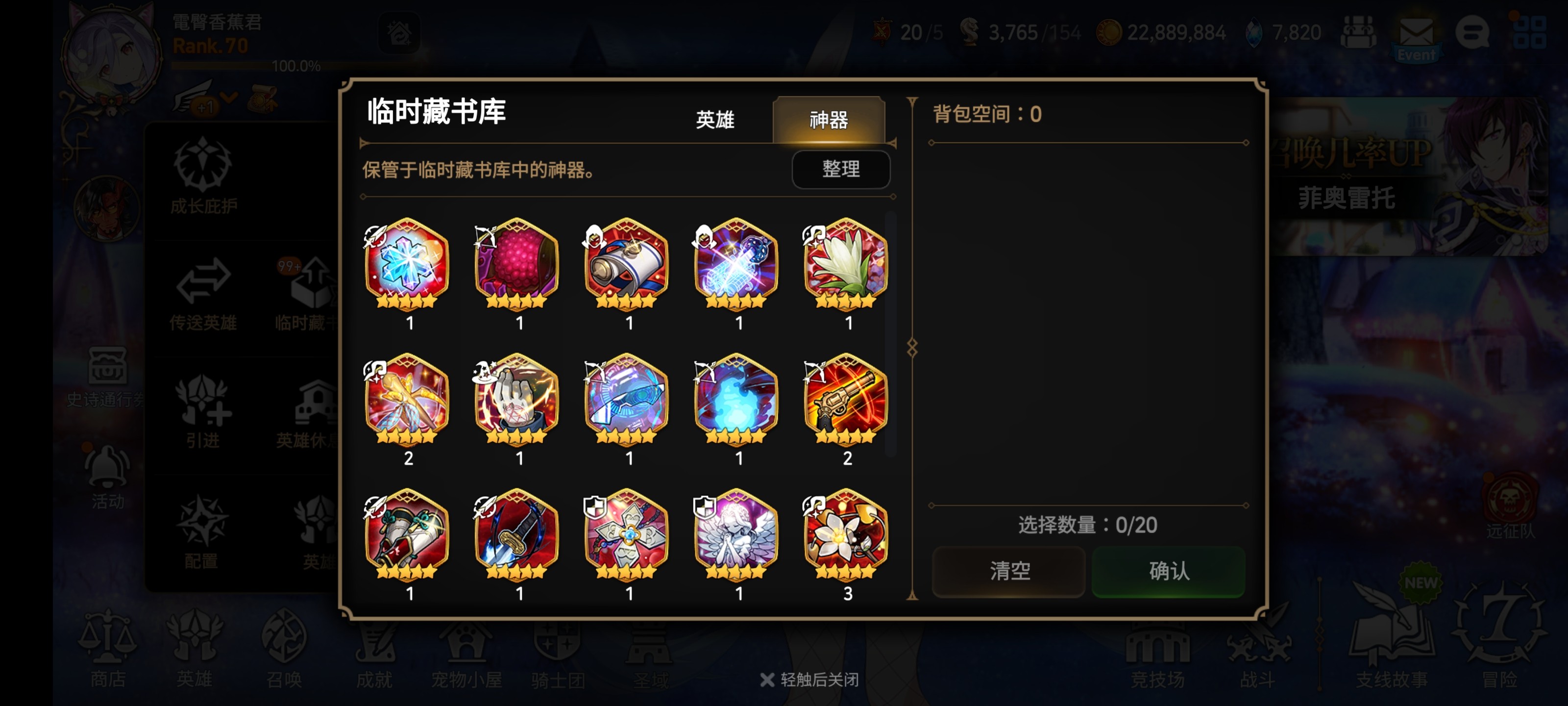Open the chat bubble icon
This screenshot has height=706, width=1568.
[x=1472, y=32]
